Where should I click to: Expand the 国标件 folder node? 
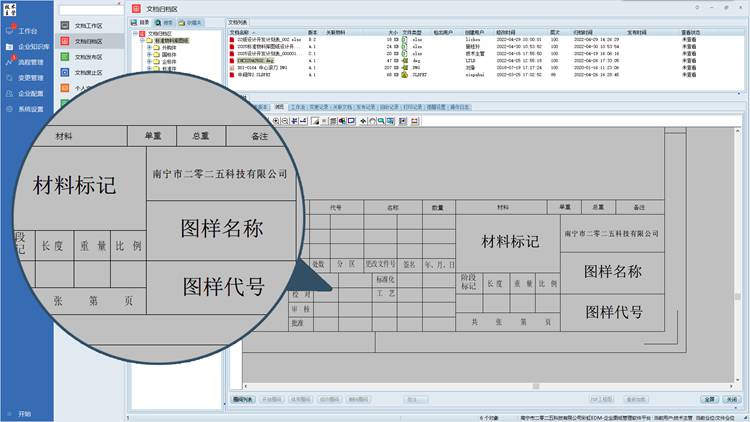149,53
